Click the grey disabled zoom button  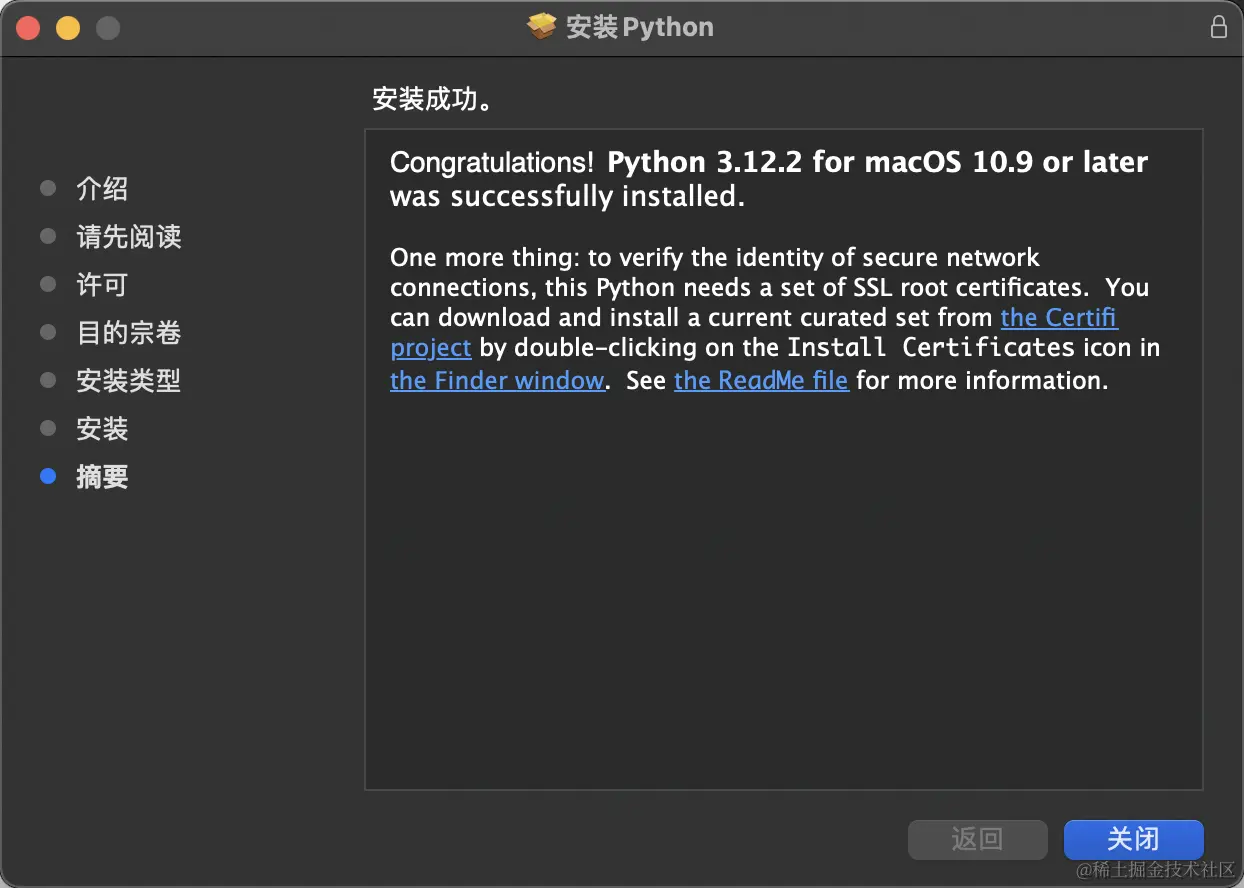pyautogui.click(x=108, y=28)
